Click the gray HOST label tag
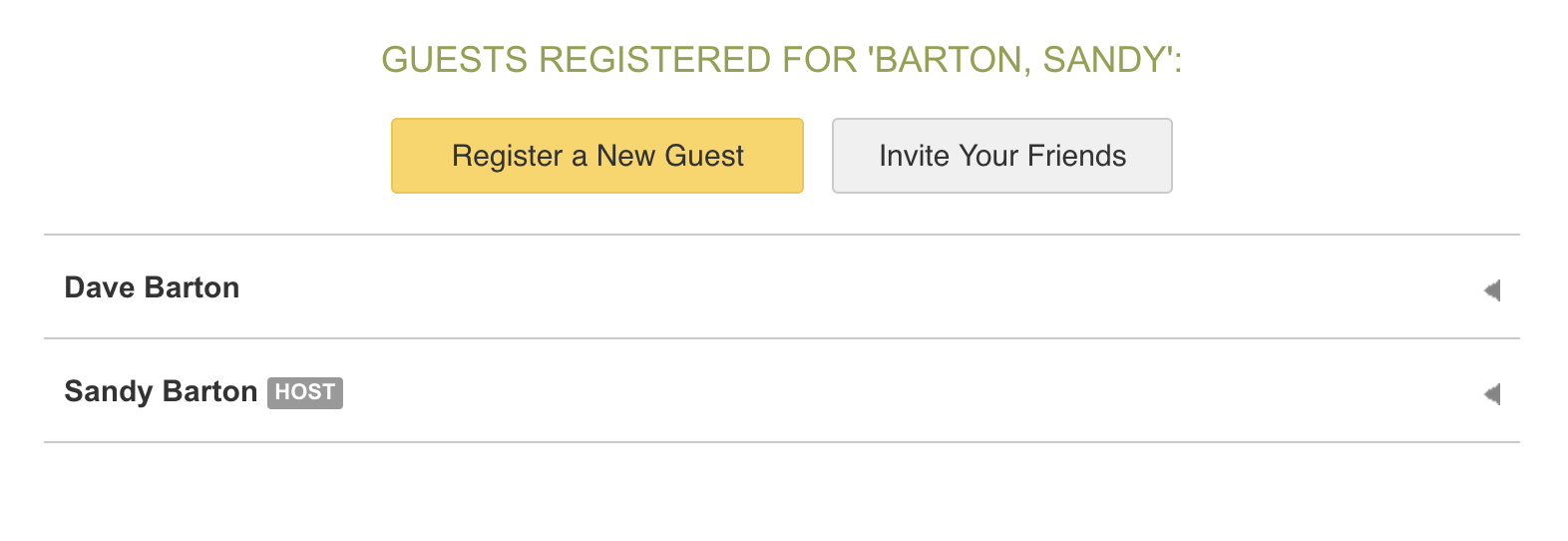 click(x=304, y=392)
